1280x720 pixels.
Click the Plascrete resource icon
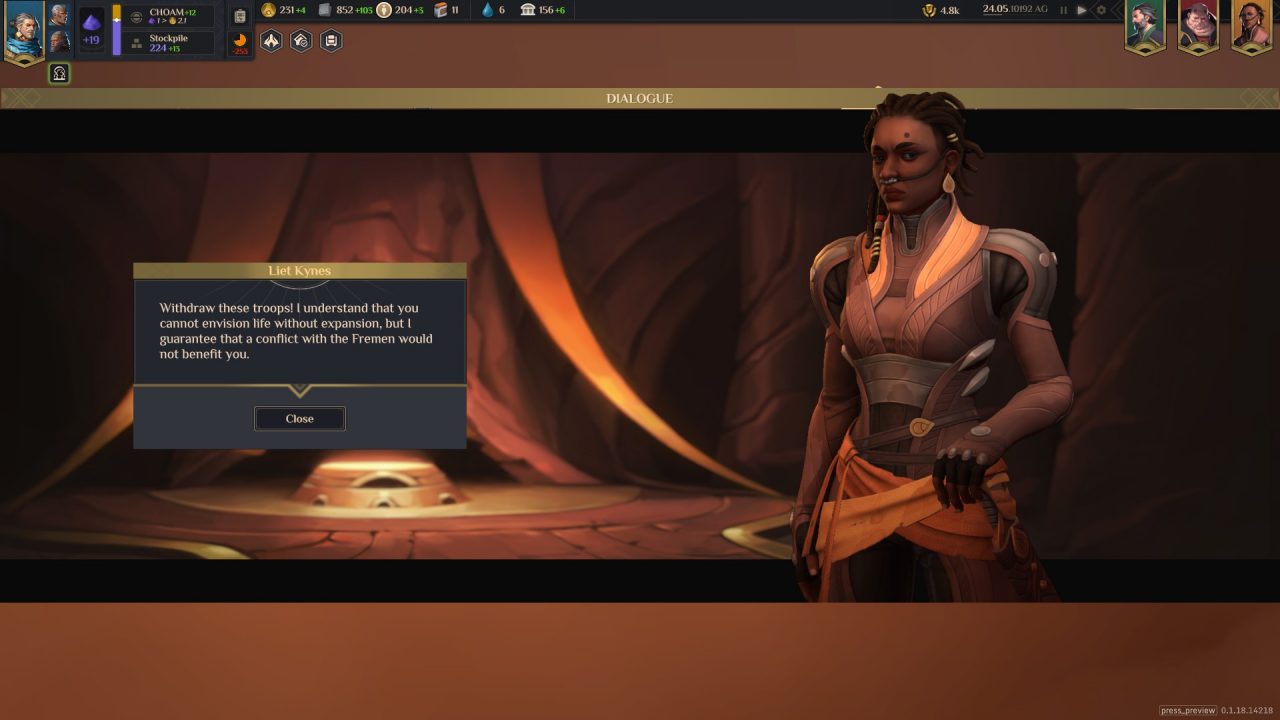point(324,10)
